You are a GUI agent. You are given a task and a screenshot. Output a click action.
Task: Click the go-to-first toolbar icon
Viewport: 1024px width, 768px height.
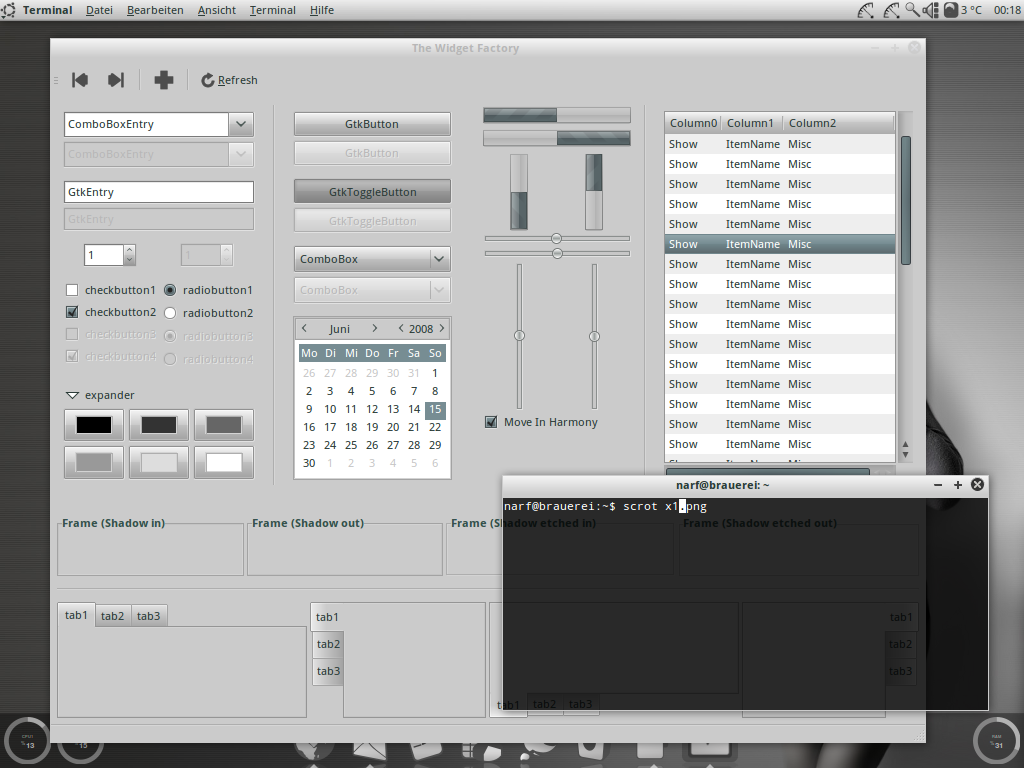[x=80, y=80]
